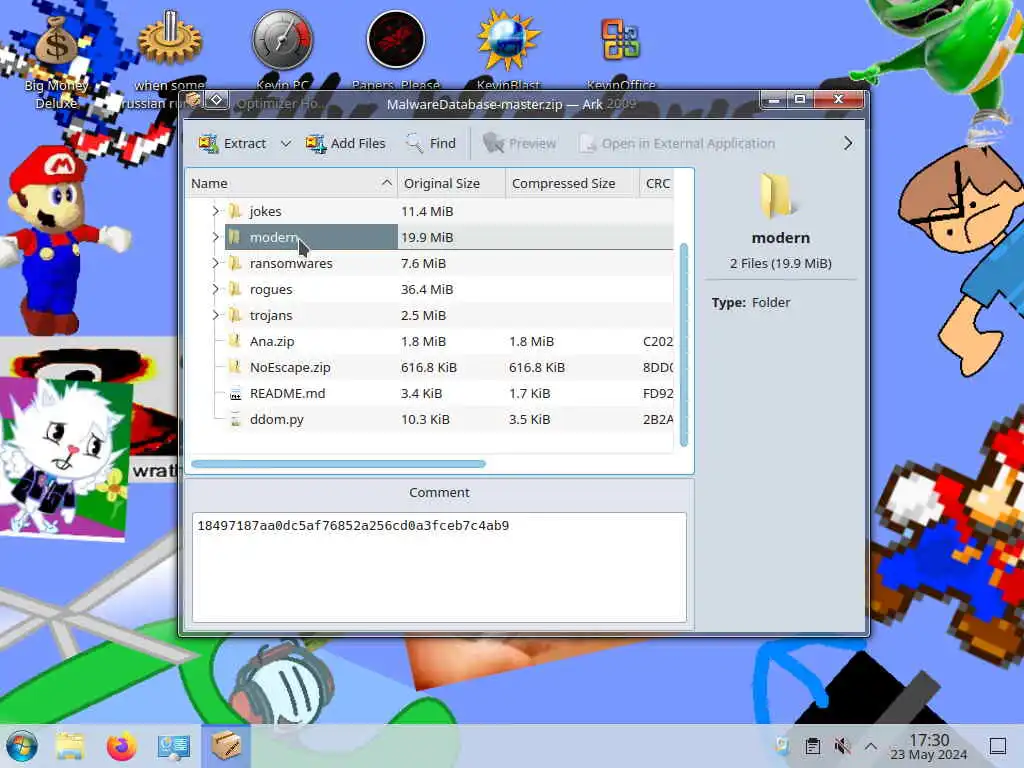Click the modern folder icon in info panel
Image resolution: width=1024 pixels, height=768 pixels.
[780, 195]
